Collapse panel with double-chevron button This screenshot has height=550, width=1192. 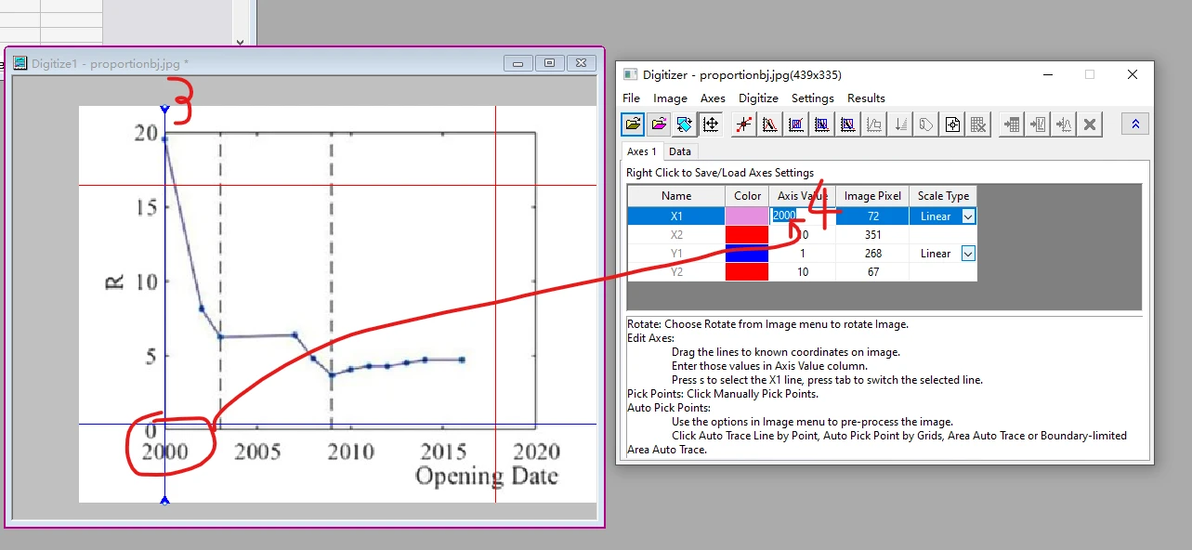[x=1135, y=123]
